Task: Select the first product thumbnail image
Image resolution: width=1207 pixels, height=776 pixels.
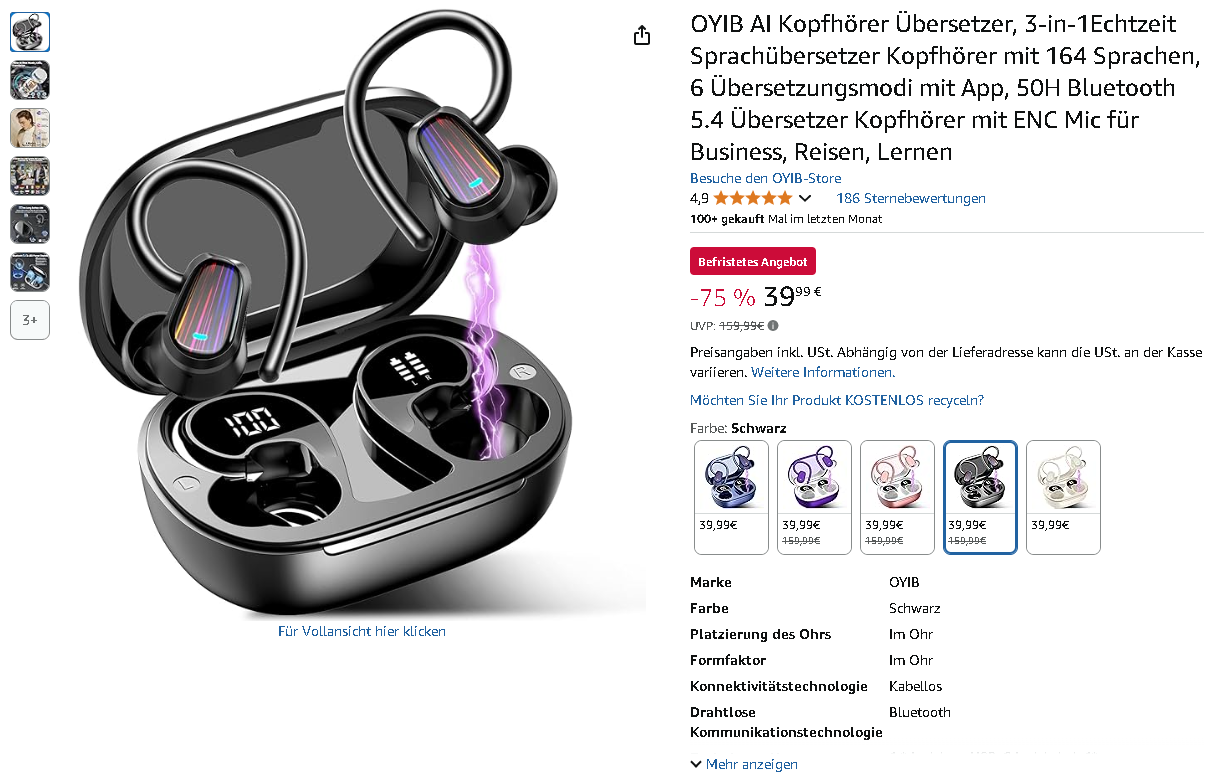Action: tap(30, 32)
